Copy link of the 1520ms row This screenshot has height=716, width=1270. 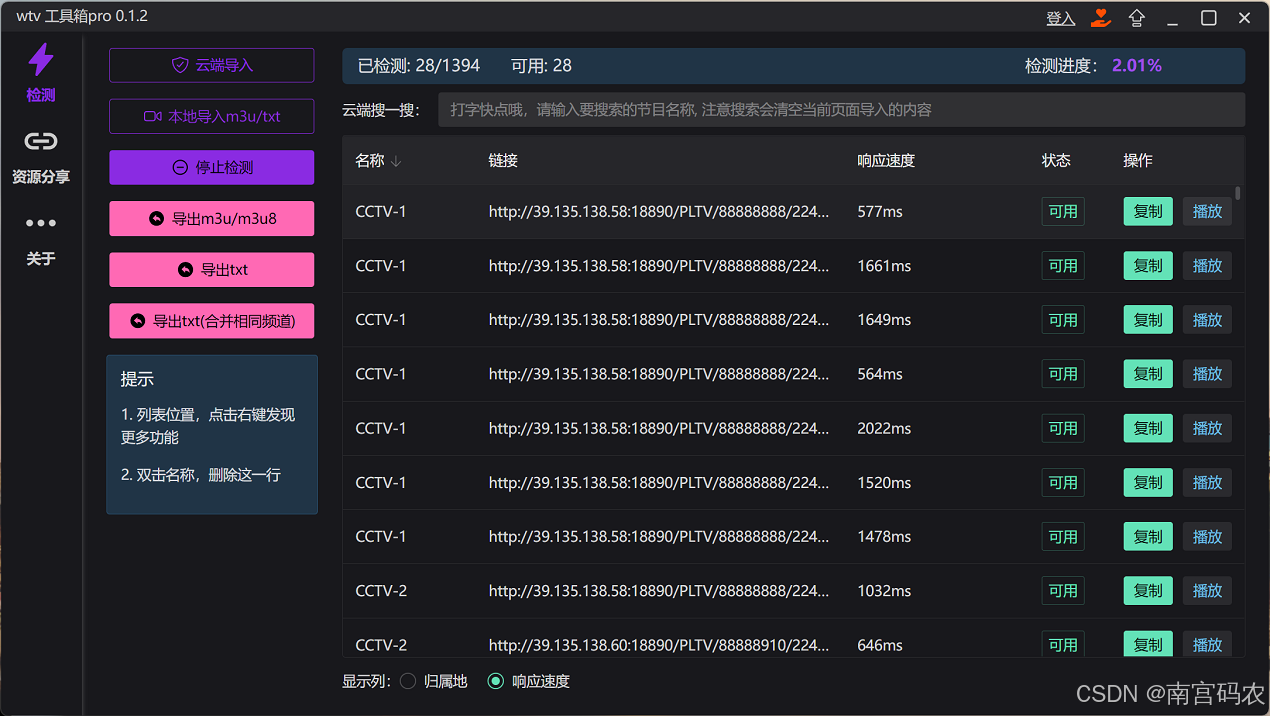coord(1148,482)
